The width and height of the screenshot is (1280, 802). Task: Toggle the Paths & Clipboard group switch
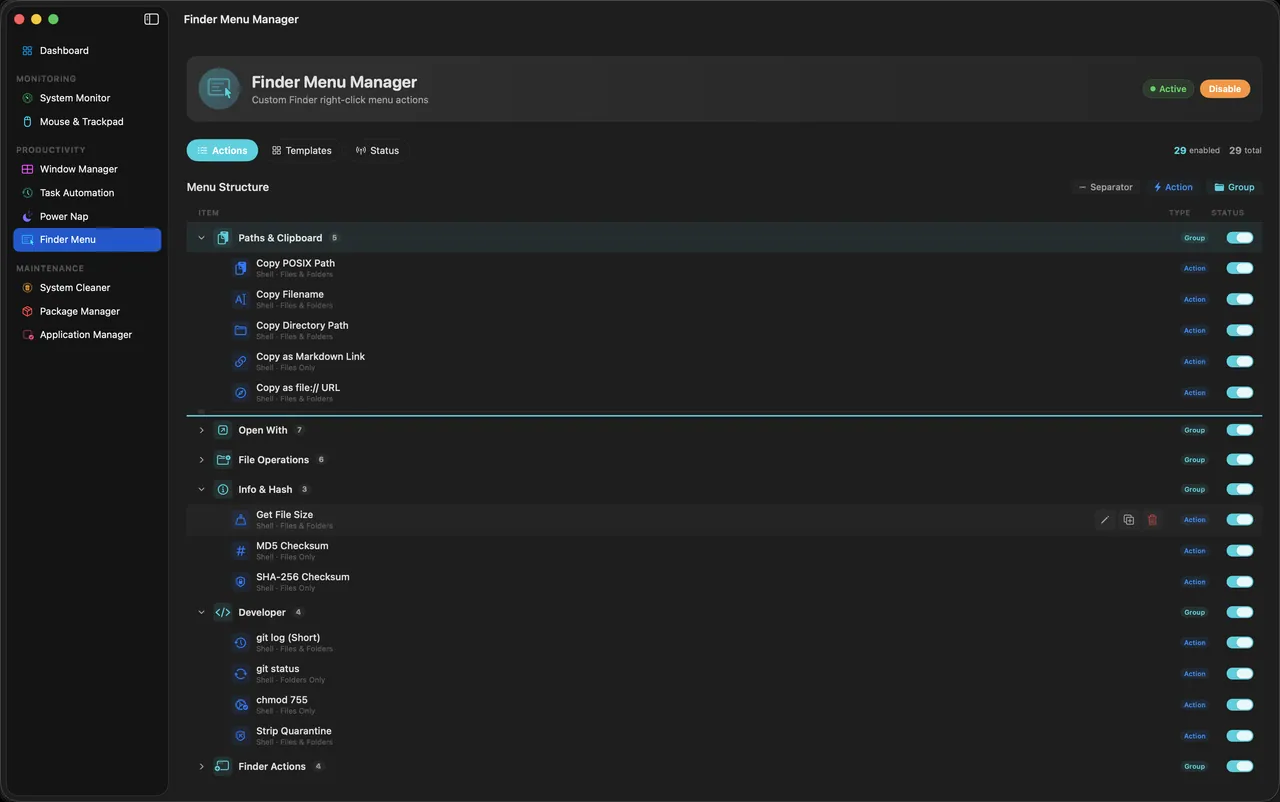pyautogui.click(x=1240, y=238)
